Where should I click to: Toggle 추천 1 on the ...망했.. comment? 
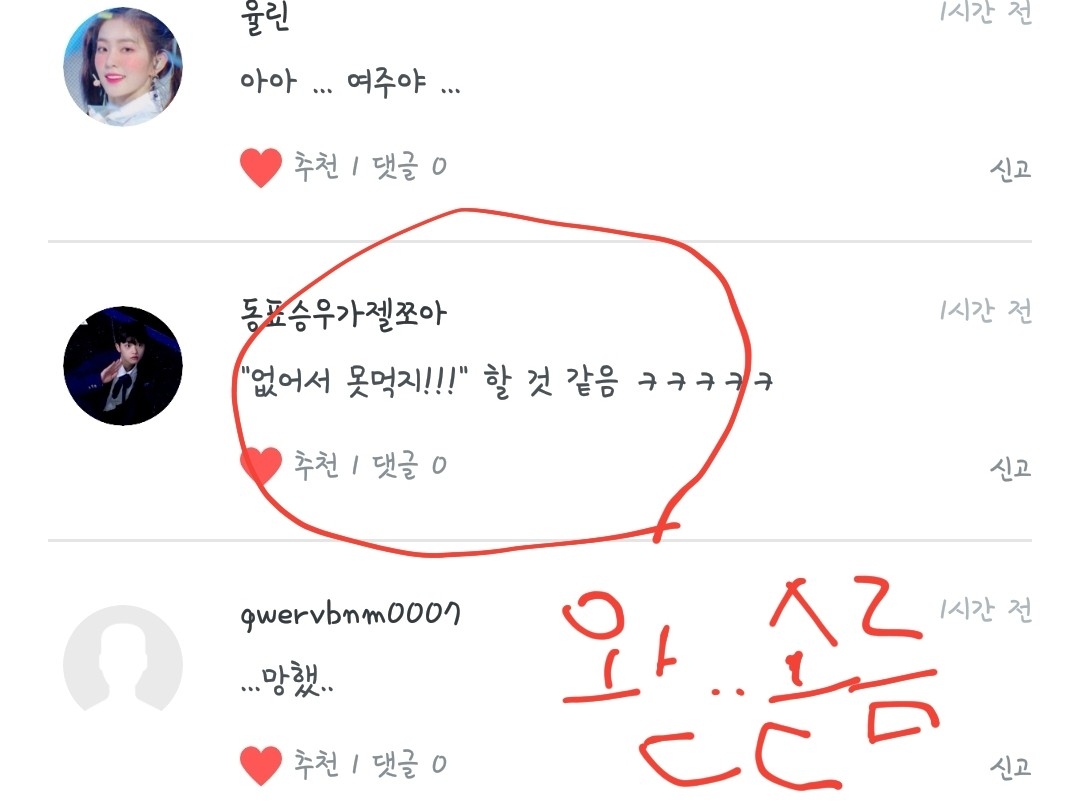click(326, 764)
